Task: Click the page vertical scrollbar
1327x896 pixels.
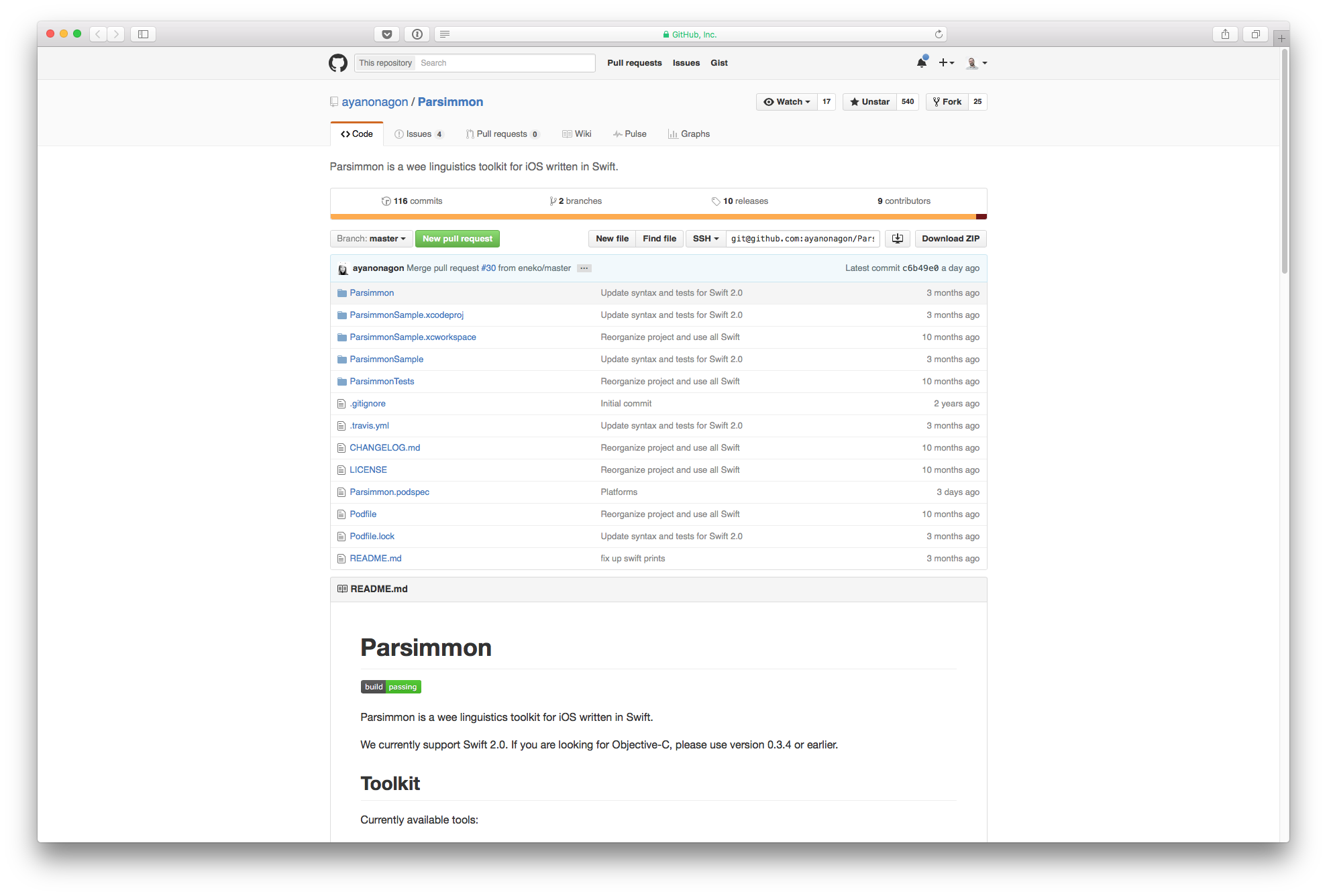Action: point(1284,161)
